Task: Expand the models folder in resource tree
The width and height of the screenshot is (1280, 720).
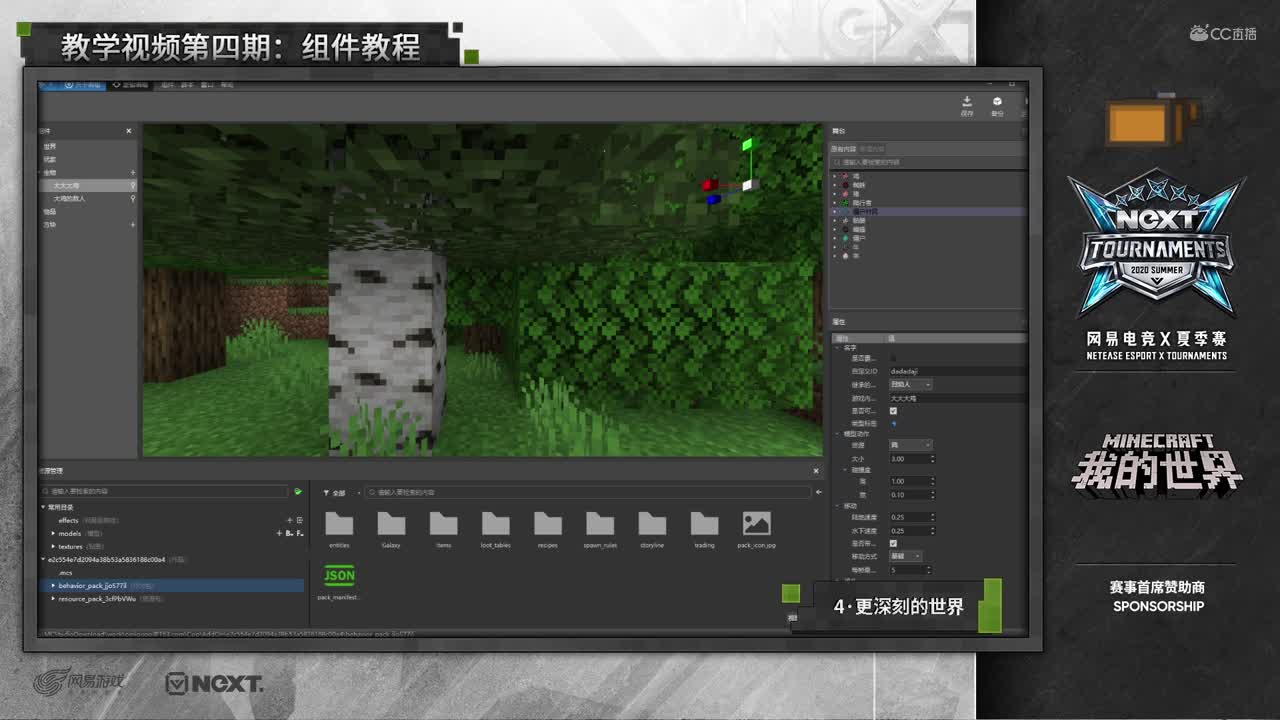Action: (x=54, y=533)
